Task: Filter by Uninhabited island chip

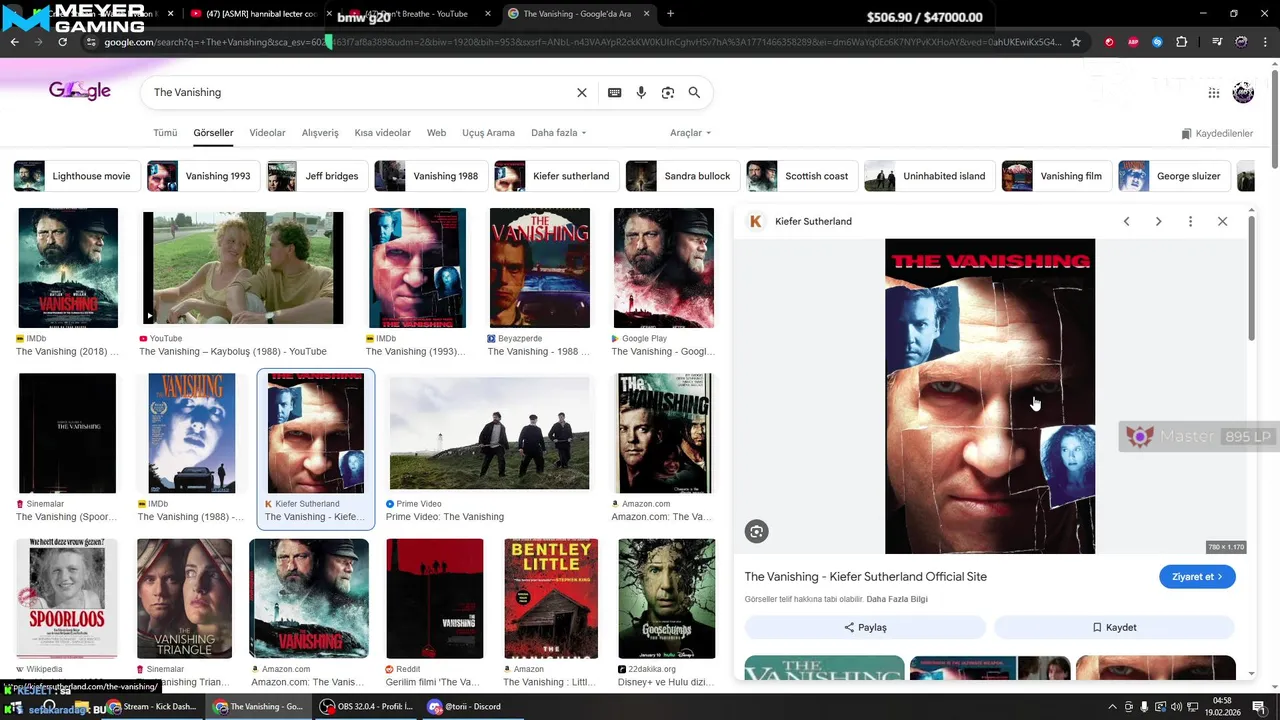Action: pyautogui.click(x=929, y=176)
